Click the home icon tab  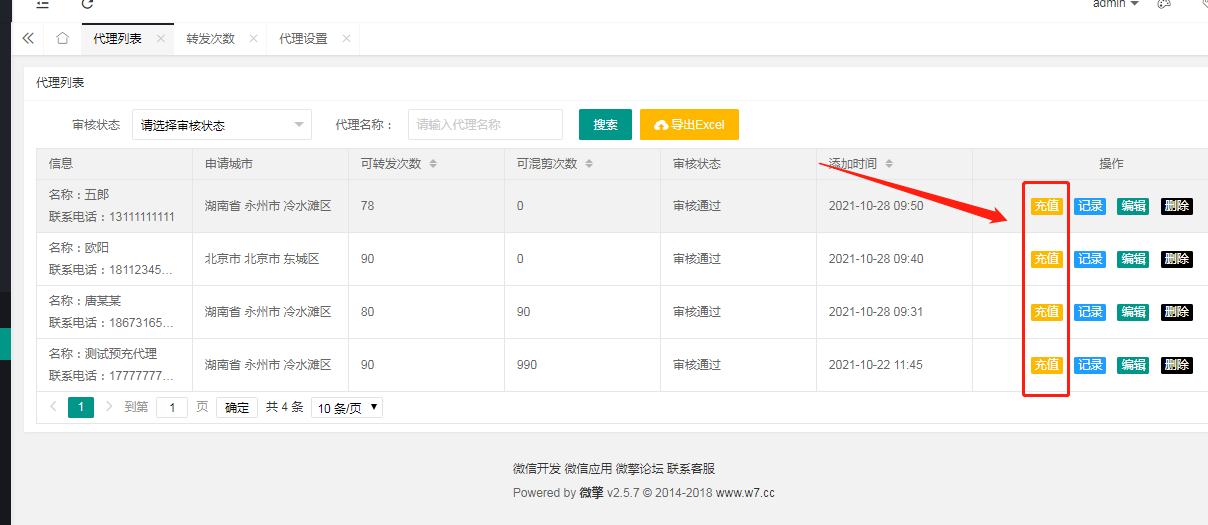62,39
